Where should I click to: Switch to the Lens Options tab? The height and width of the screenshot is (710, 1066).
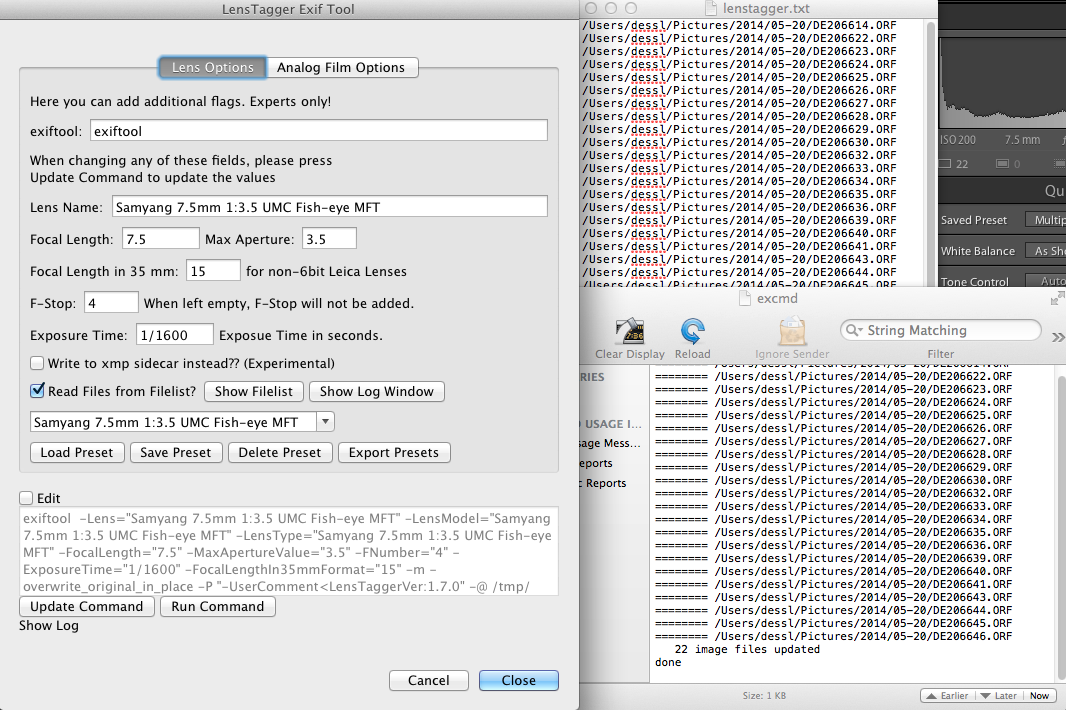click(x=213, y=67)
